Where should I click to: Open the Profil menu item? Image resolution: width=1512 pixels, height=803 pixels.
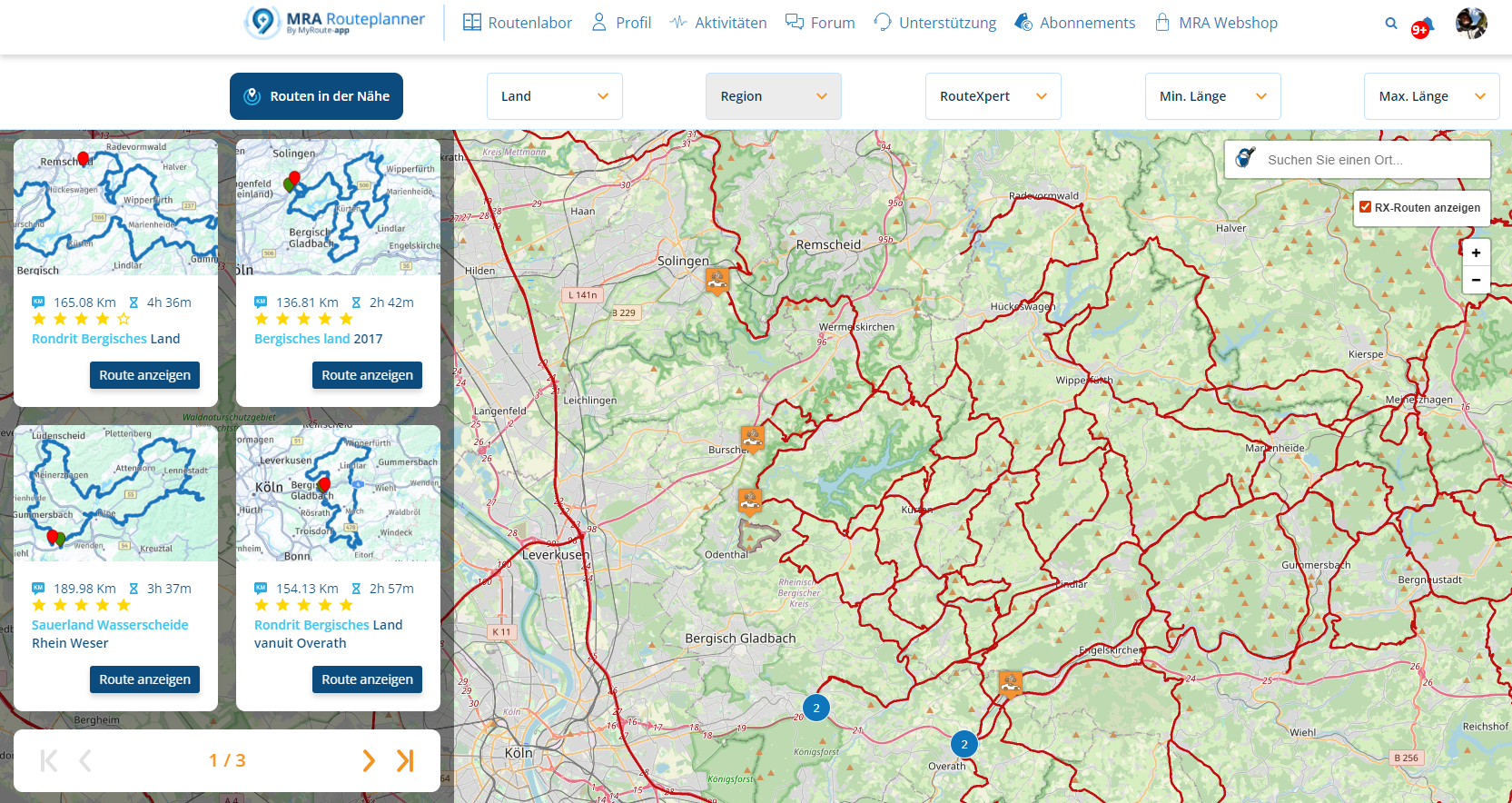click(621, 23)
